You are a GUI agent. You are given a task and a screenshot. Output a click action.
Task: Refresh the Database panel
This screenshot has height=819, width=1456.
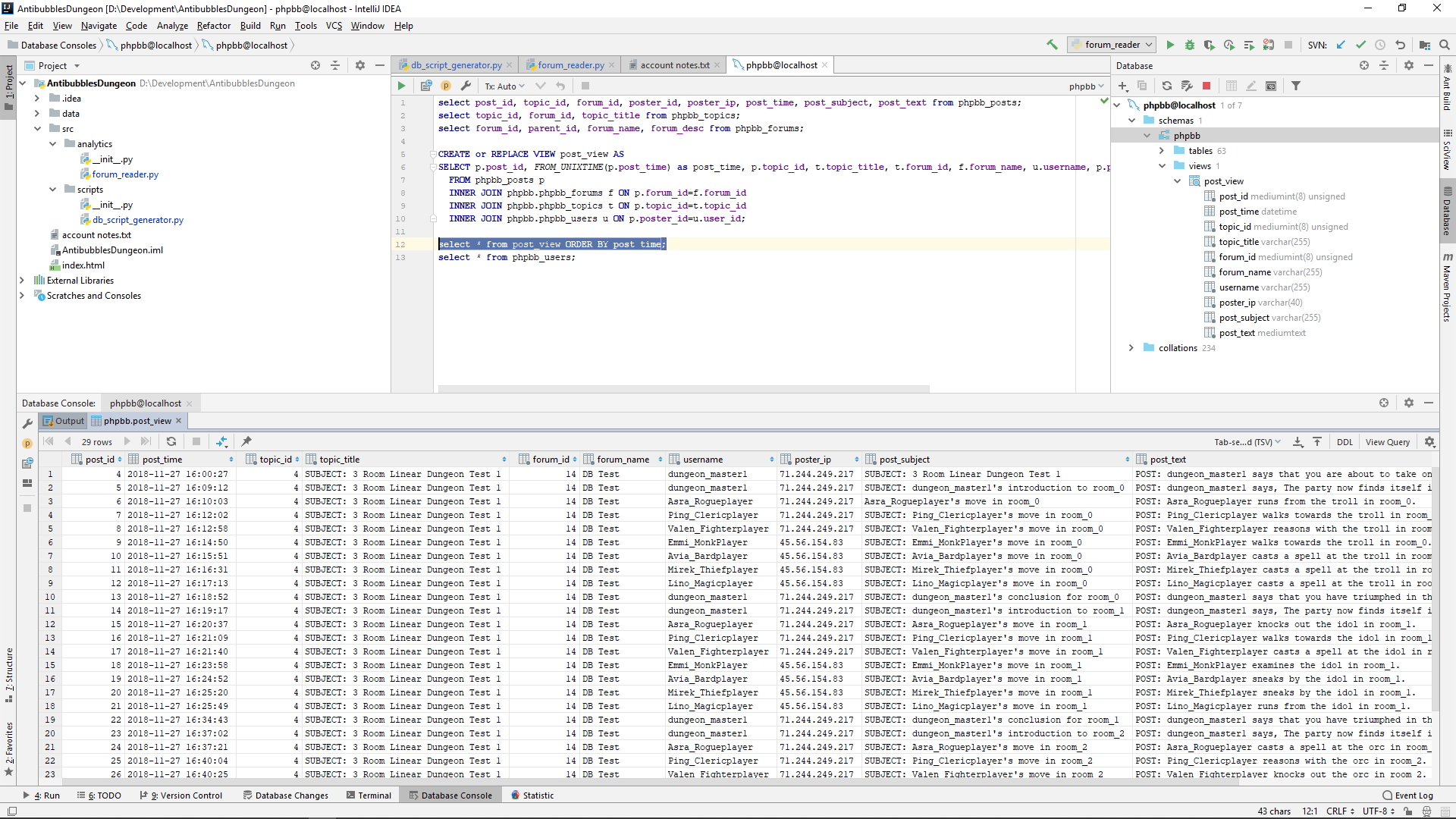click(x=1167, y=86)
